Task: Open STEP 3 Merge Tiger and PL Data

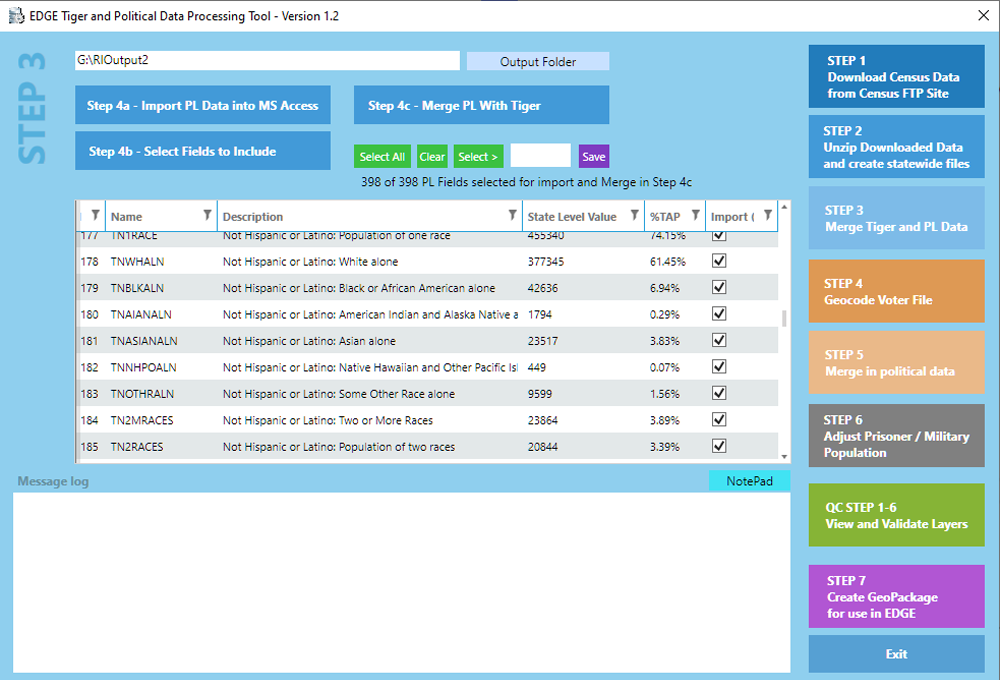Action: point(896,218)
